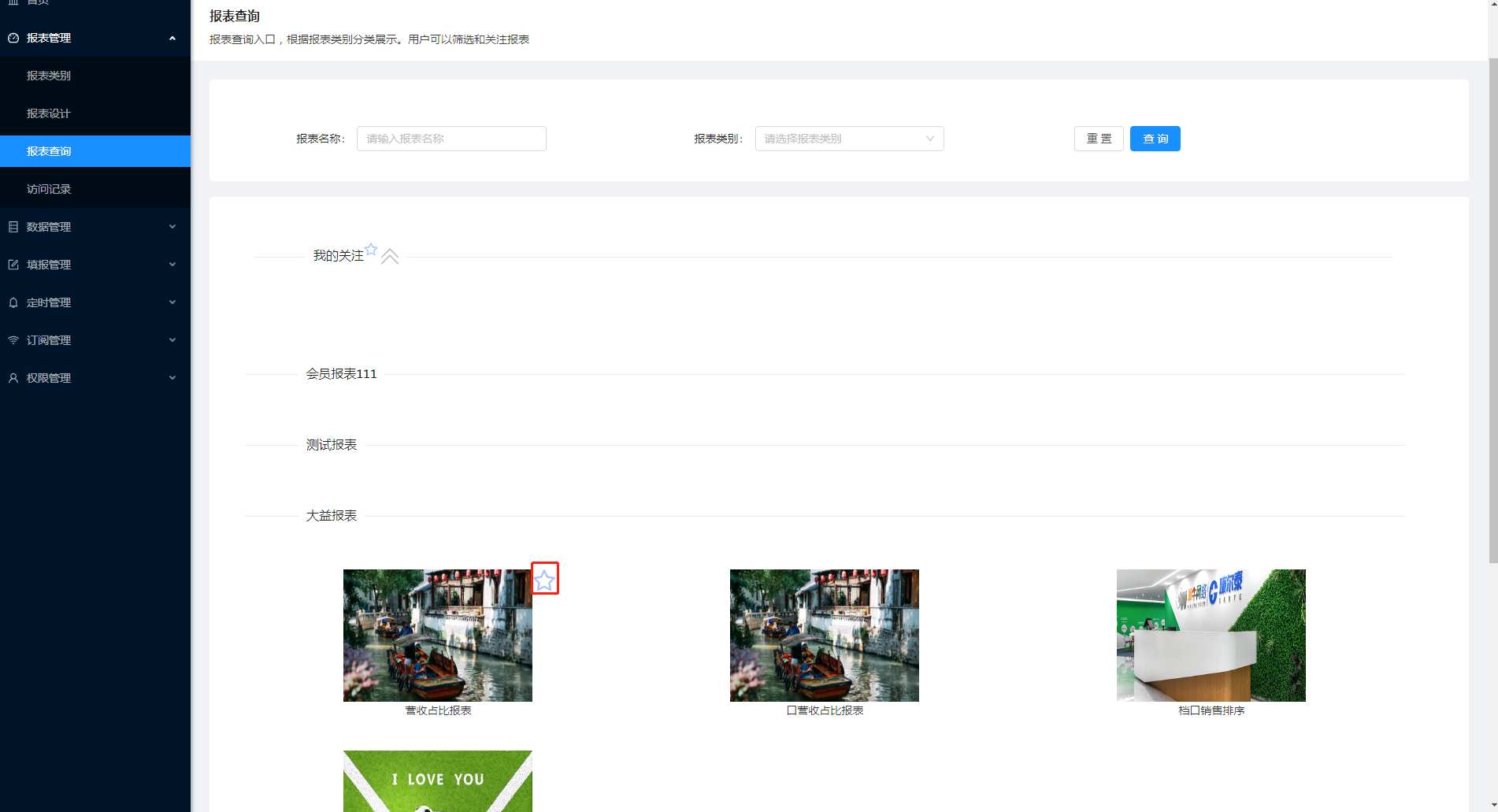
Task: Click the 重置 reset button
Action: click(1099, 139)
